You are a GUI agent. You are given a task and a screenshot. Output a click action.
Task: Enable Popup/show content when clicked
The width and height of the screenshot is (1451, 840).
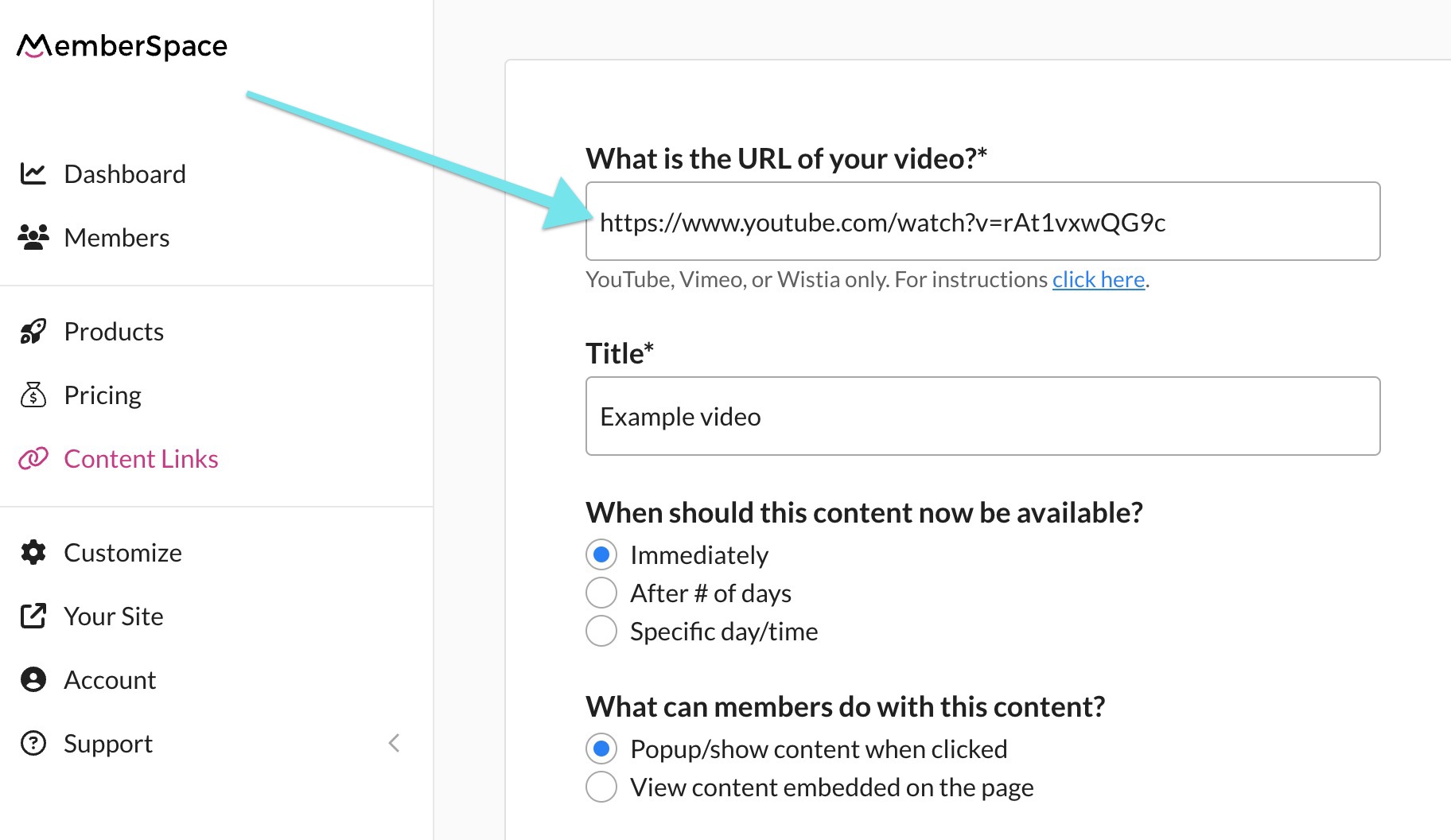[601, 748]
